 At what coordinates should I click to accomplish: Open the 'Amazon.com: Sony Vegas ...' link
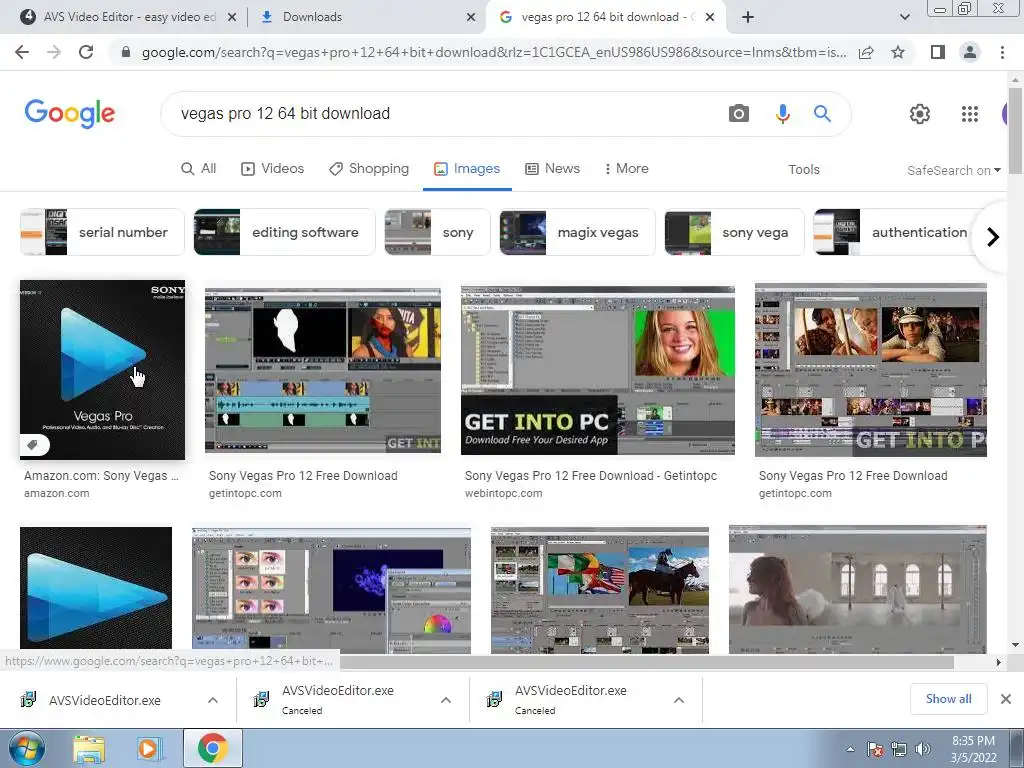(101, 476)
